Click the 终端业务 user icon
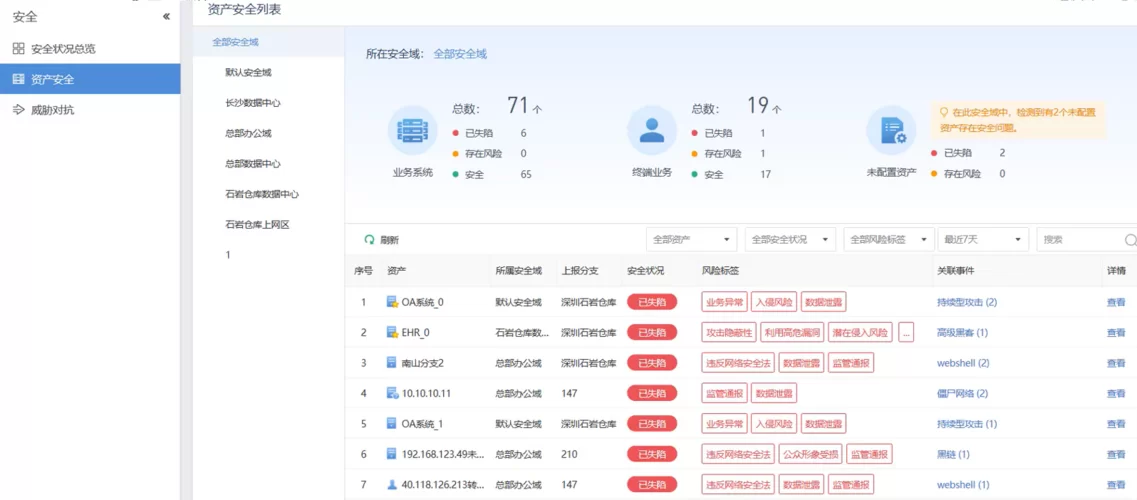 point(652,131)
